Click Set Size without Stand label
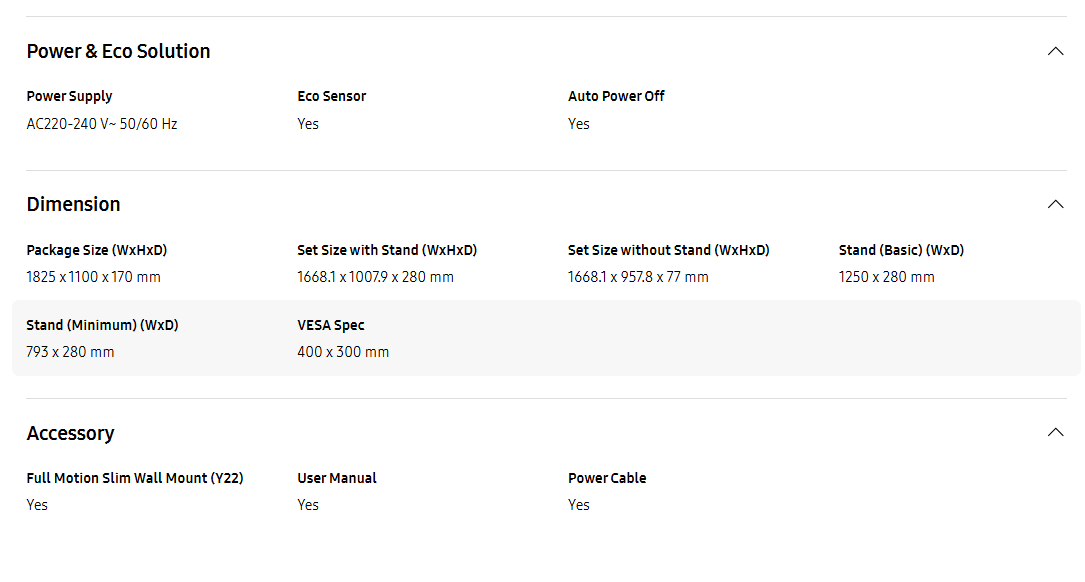1085x582 pixels. click(668, 250)
